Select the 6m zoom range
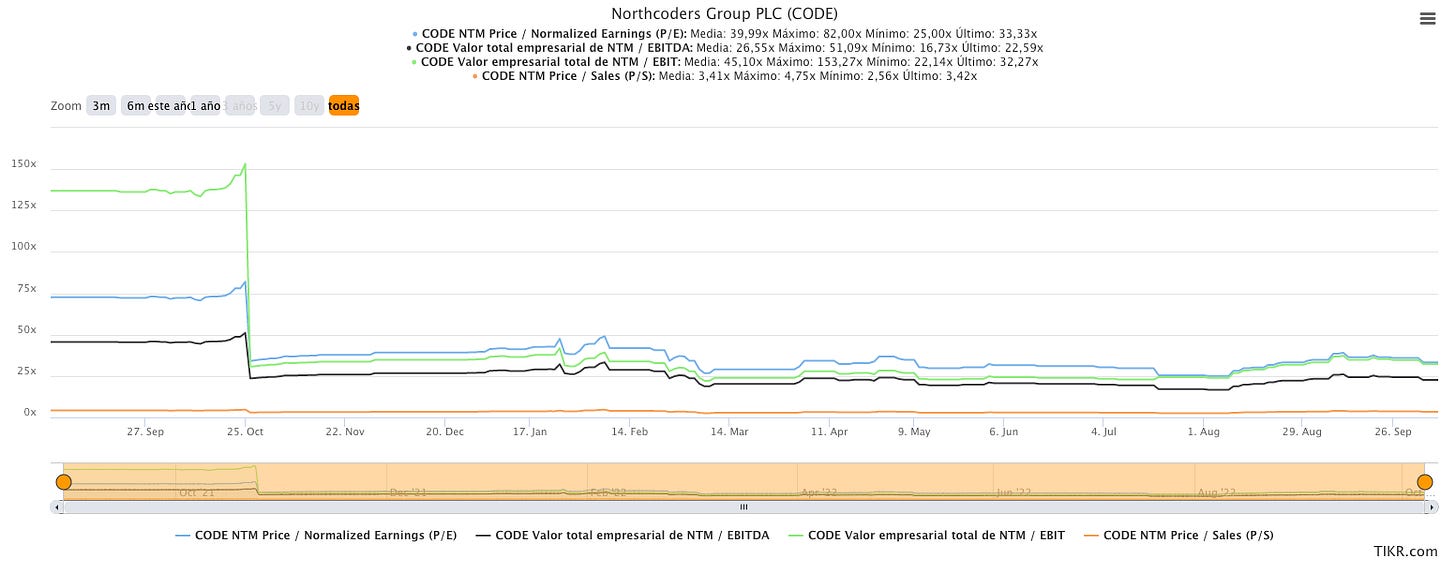The image size is (1456, 563). [x=135, y=105]
